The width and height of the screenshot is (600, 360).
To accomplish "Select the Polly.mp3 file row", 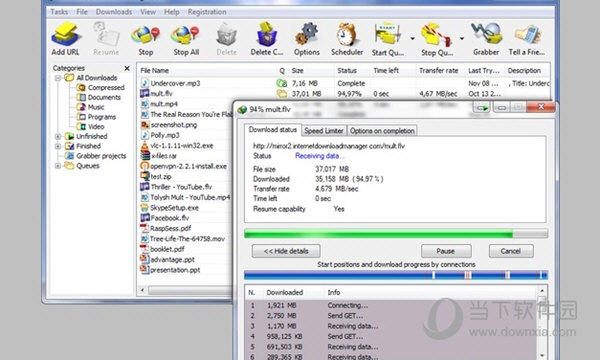I will (x=185, y=135).
